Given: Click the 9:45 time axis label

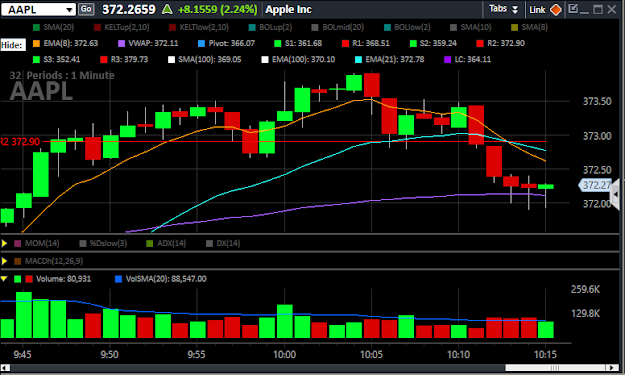Looking at the screenshot, I should point(22,354).
